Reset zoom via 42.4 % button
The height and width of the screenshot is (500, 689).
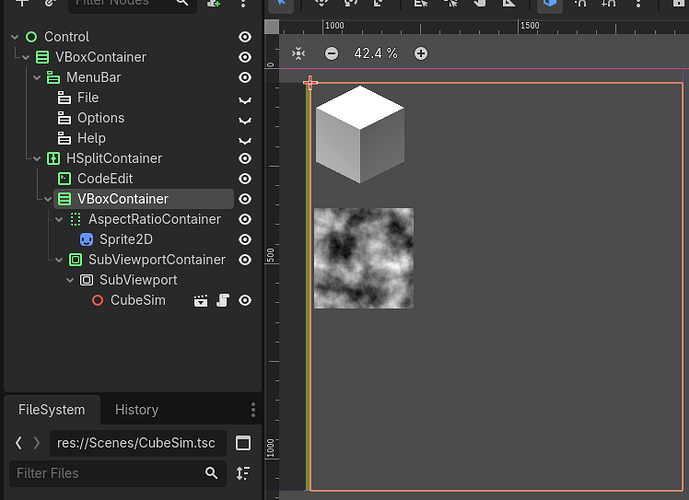pyautogui.click(x=375, y=53)
